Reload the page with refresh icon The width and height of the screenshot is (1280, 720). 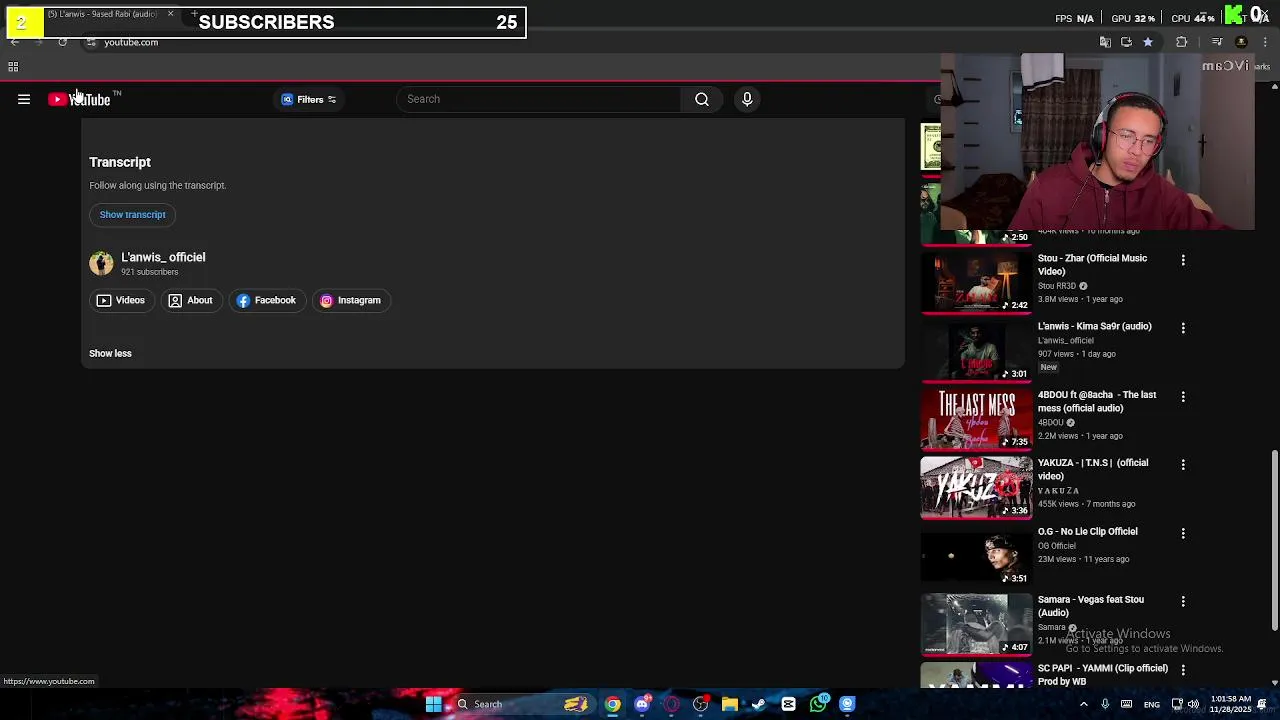click(62, 42)
